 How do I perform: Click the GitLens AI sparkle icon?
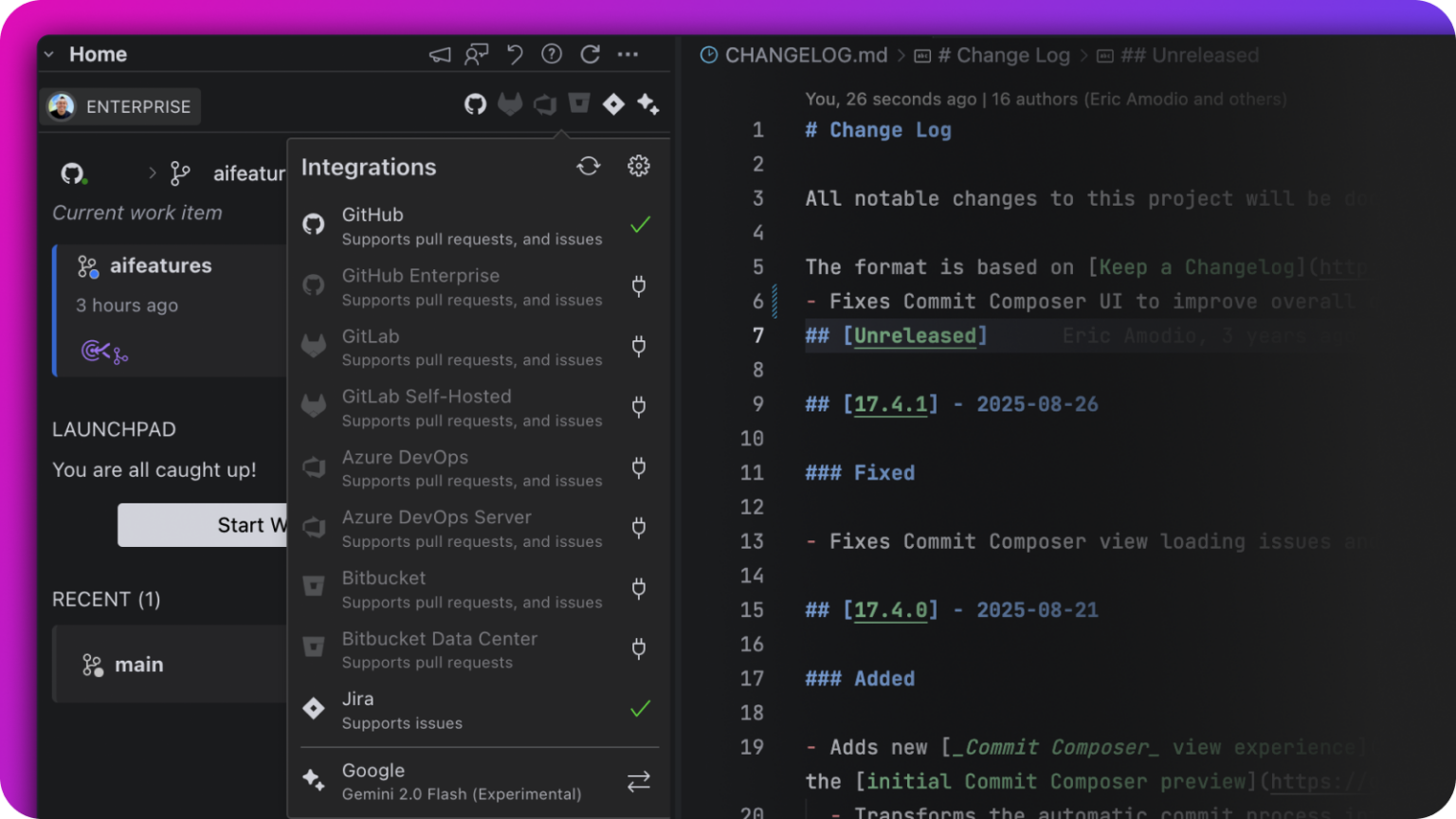[648, 104]
